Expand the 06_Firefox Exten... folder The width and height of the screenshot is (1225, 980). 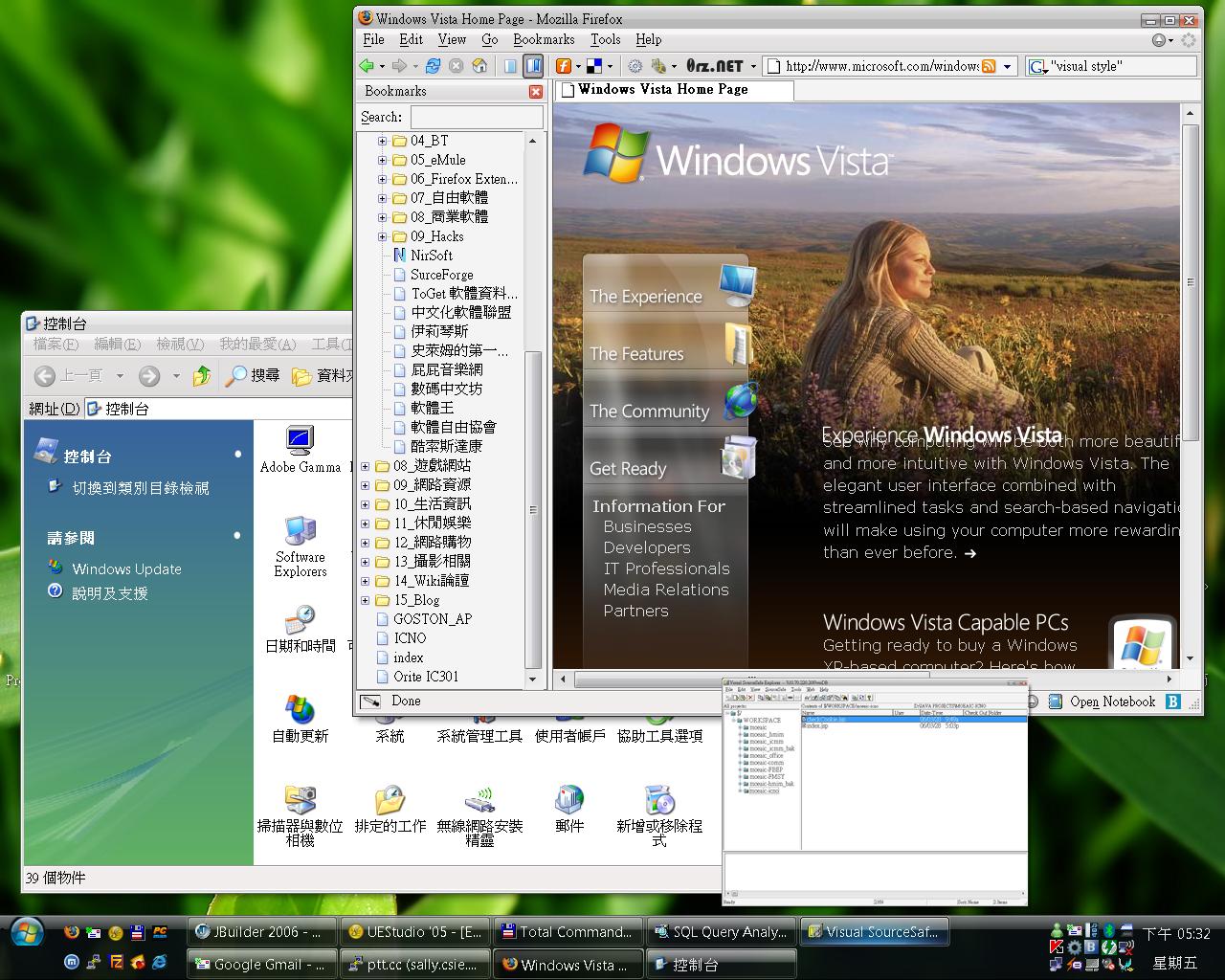(383, 179)
